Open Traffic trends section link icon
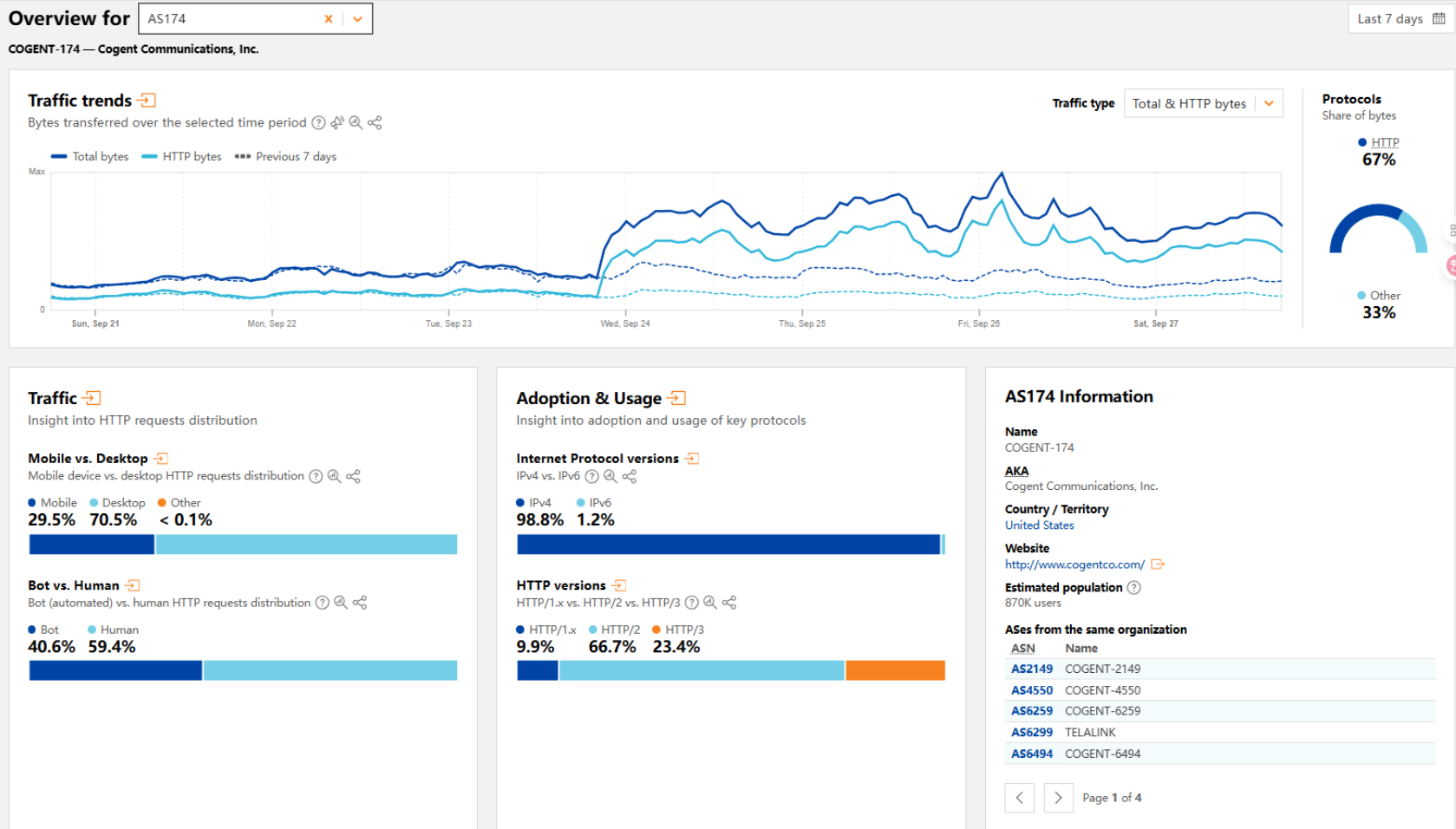This screenshot has width=1456, height=829. coord(147,101)
